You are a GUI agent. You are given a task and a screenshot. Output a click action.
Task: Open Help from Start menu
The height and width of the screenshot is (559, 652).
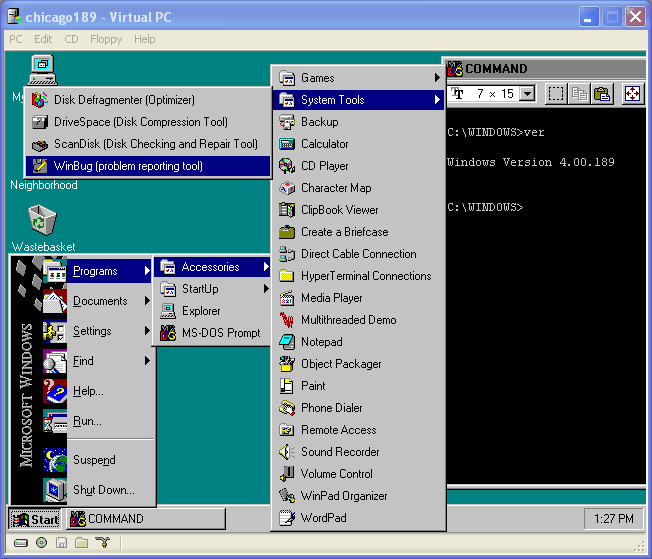[98, 391]
